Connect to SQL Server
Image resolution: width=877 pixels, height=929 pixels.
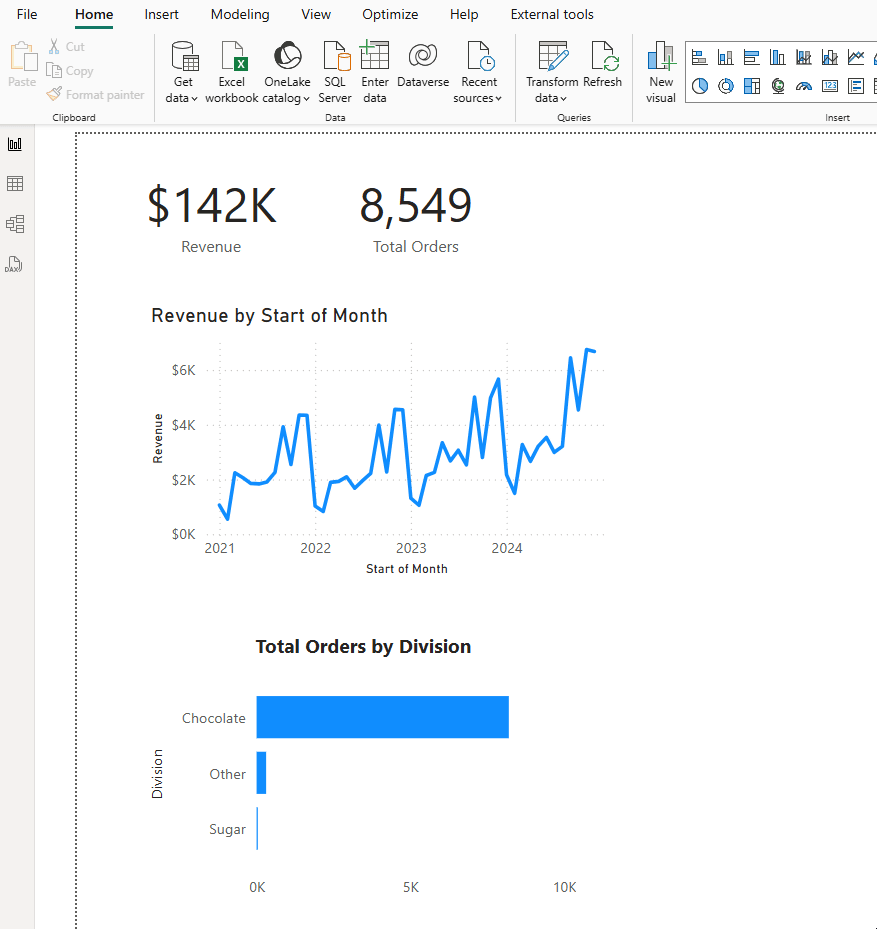click(335, 72)
